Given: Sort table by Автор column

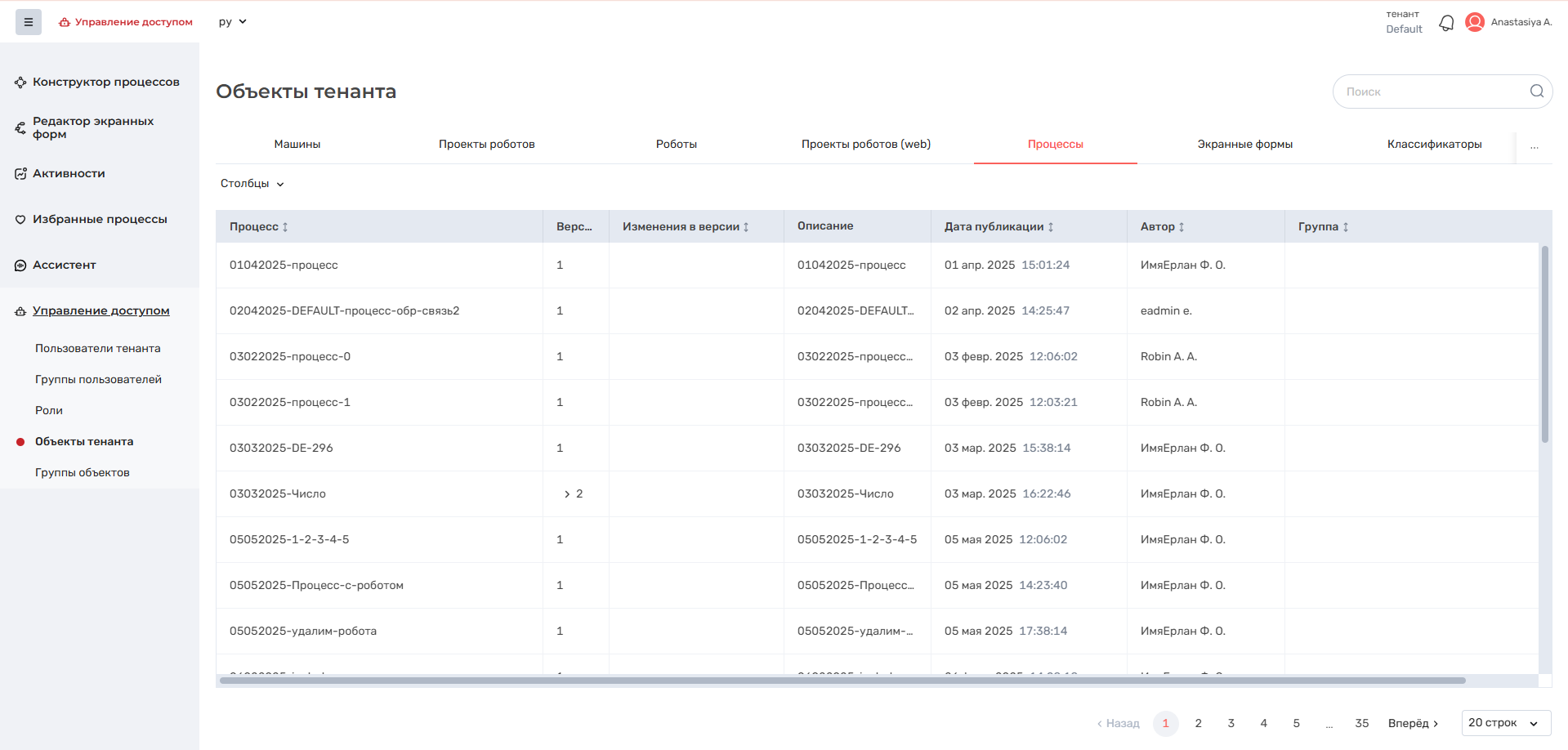Looking at the screenshot, I should click(1182, 227).
